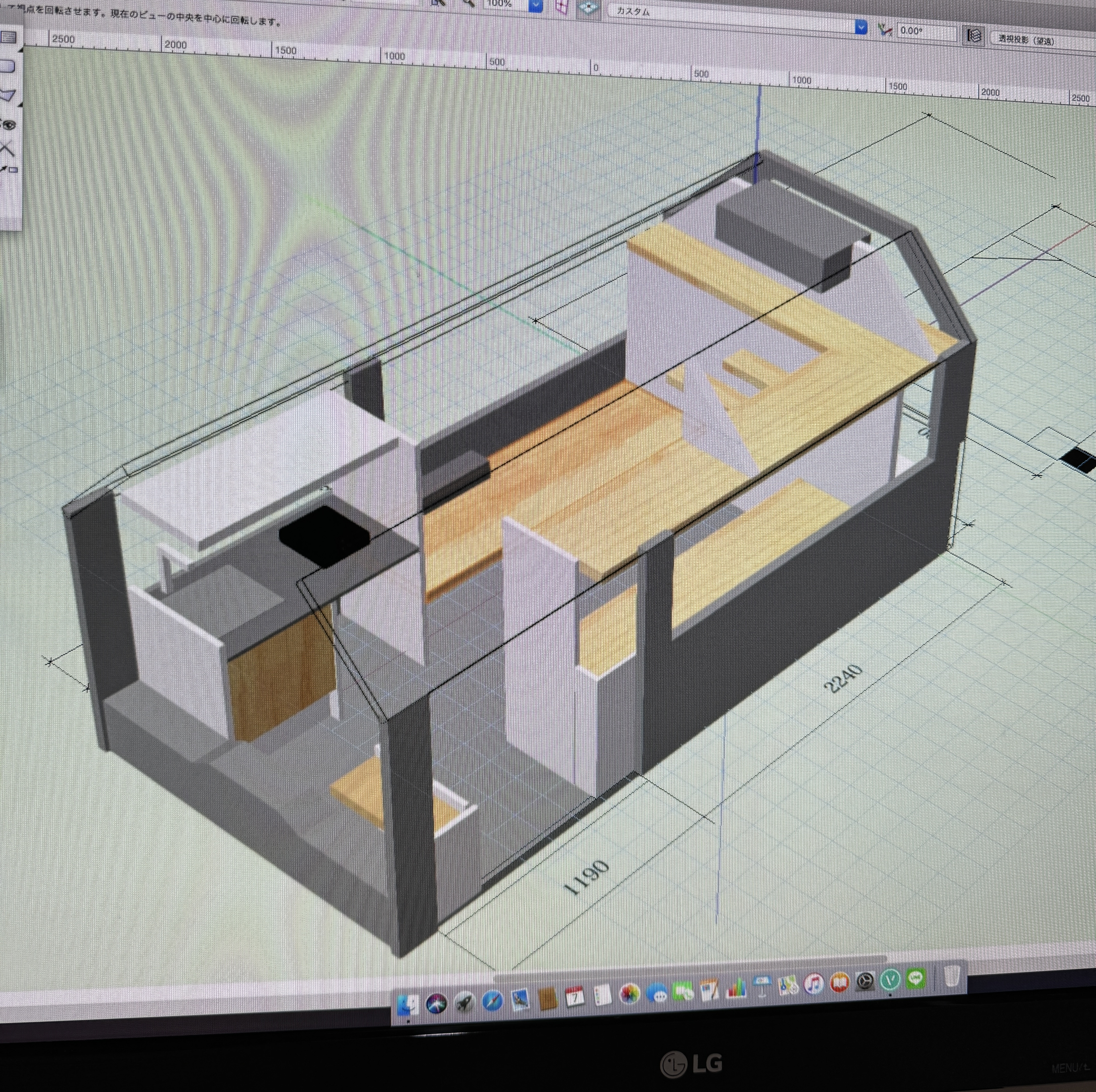Click the spreadsheet grid icon in left palette
1096x1092 pixels.
pyautogui.click(x=8, y=37)
